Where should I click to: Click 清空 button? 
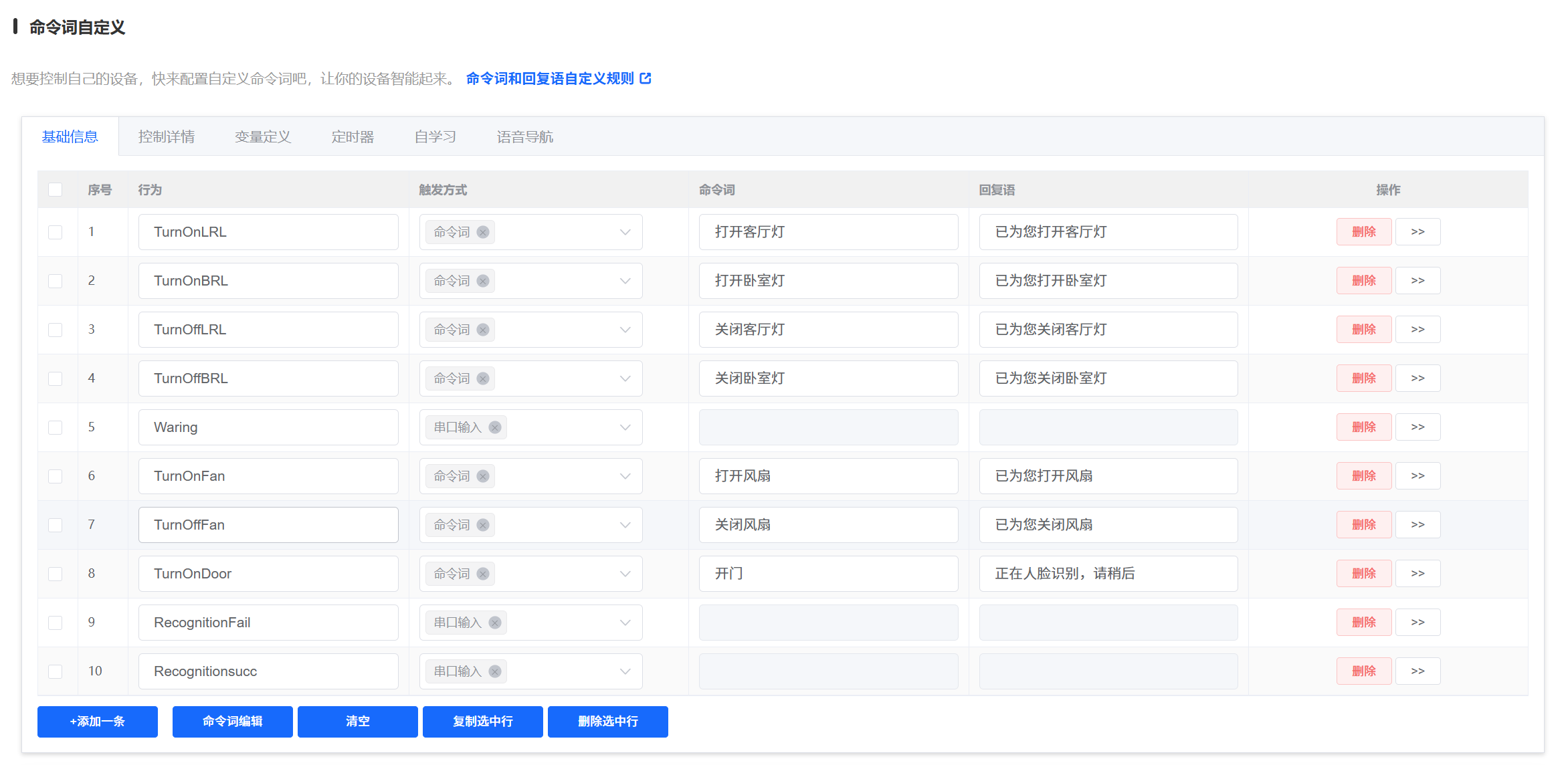358,722
